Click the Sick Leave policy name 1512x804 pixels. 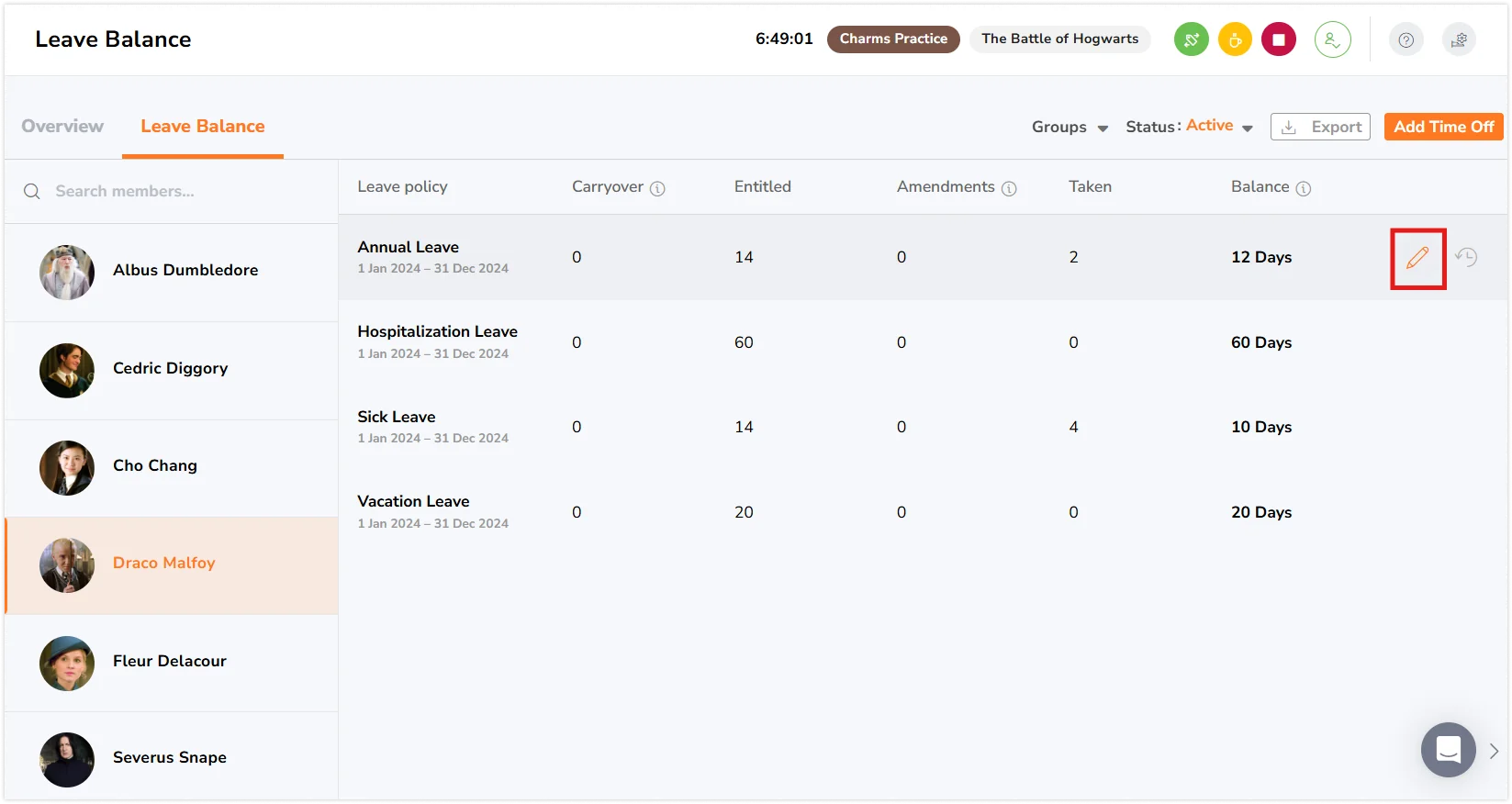point(396,417)
